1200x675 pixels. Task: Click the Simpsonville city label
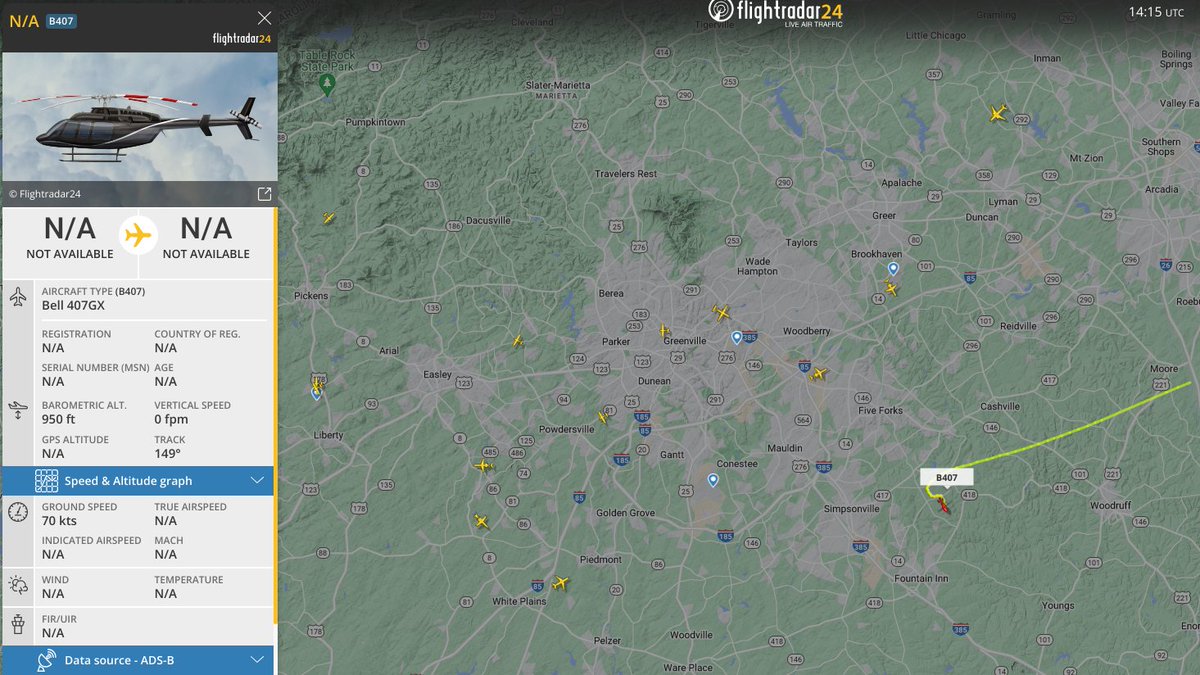click(x=851, y=508)
